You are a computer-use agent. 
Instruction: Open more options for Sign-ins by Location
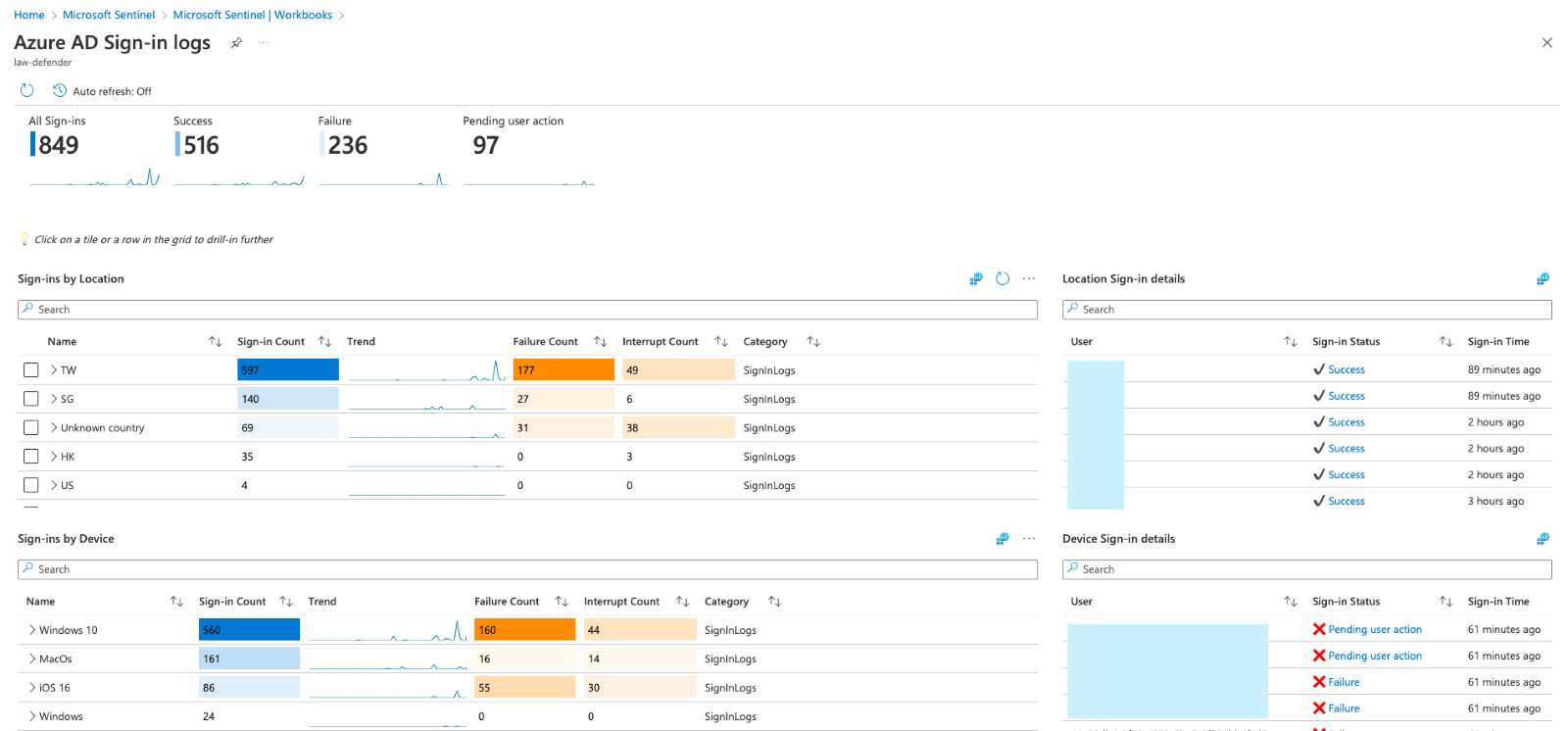click(1029, 278)
